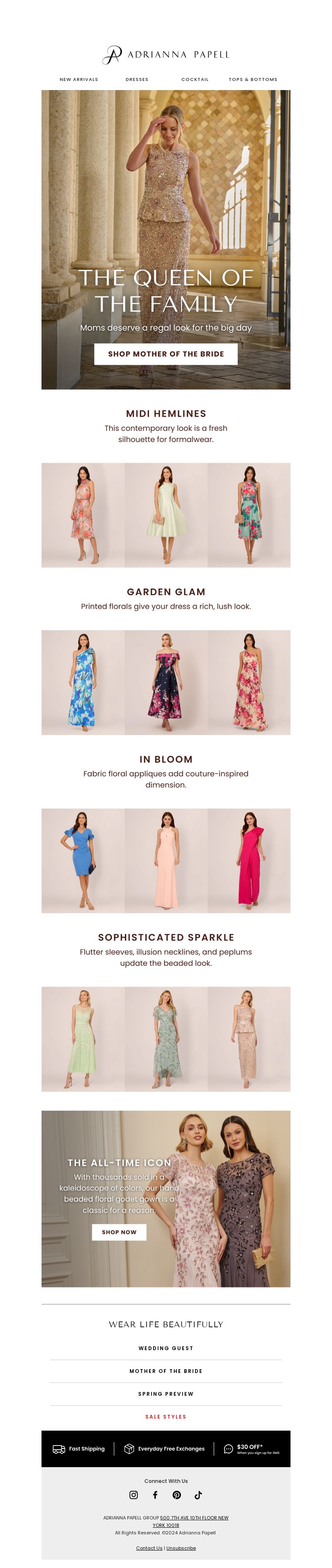The image size is (332, 1568).
Task: Open the Facebook icon link
Action: pyautogui.click(x=155, y=1495)
